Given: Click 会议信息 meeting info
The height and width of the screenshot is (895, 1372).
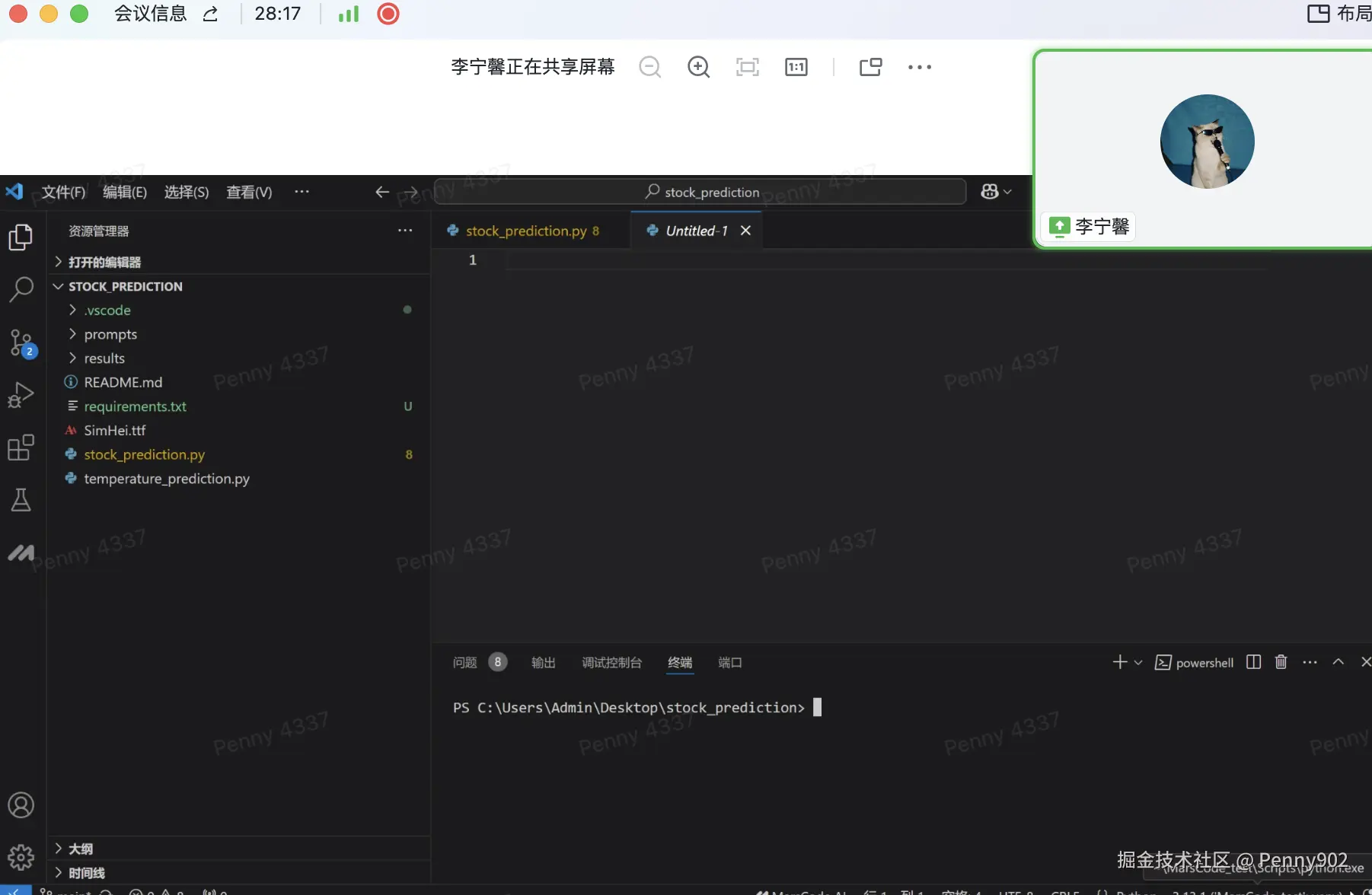Looking at the screenshot, I should 151,14.
